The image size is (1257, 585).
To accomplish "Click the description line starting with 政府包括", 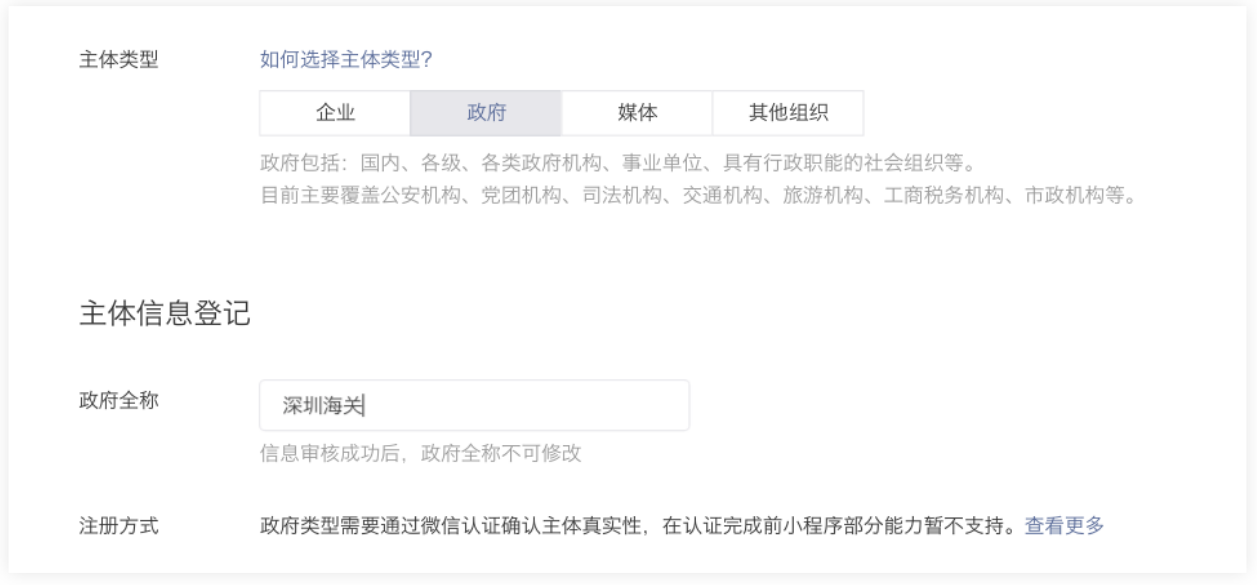I will (x=617, y=163).
